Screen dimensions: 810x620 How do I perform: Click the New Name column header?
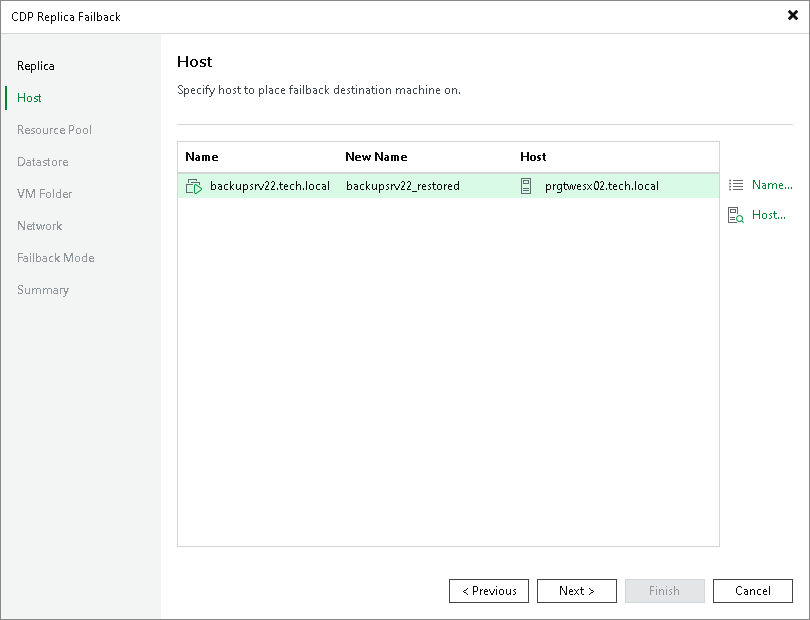tap(377, 156)
